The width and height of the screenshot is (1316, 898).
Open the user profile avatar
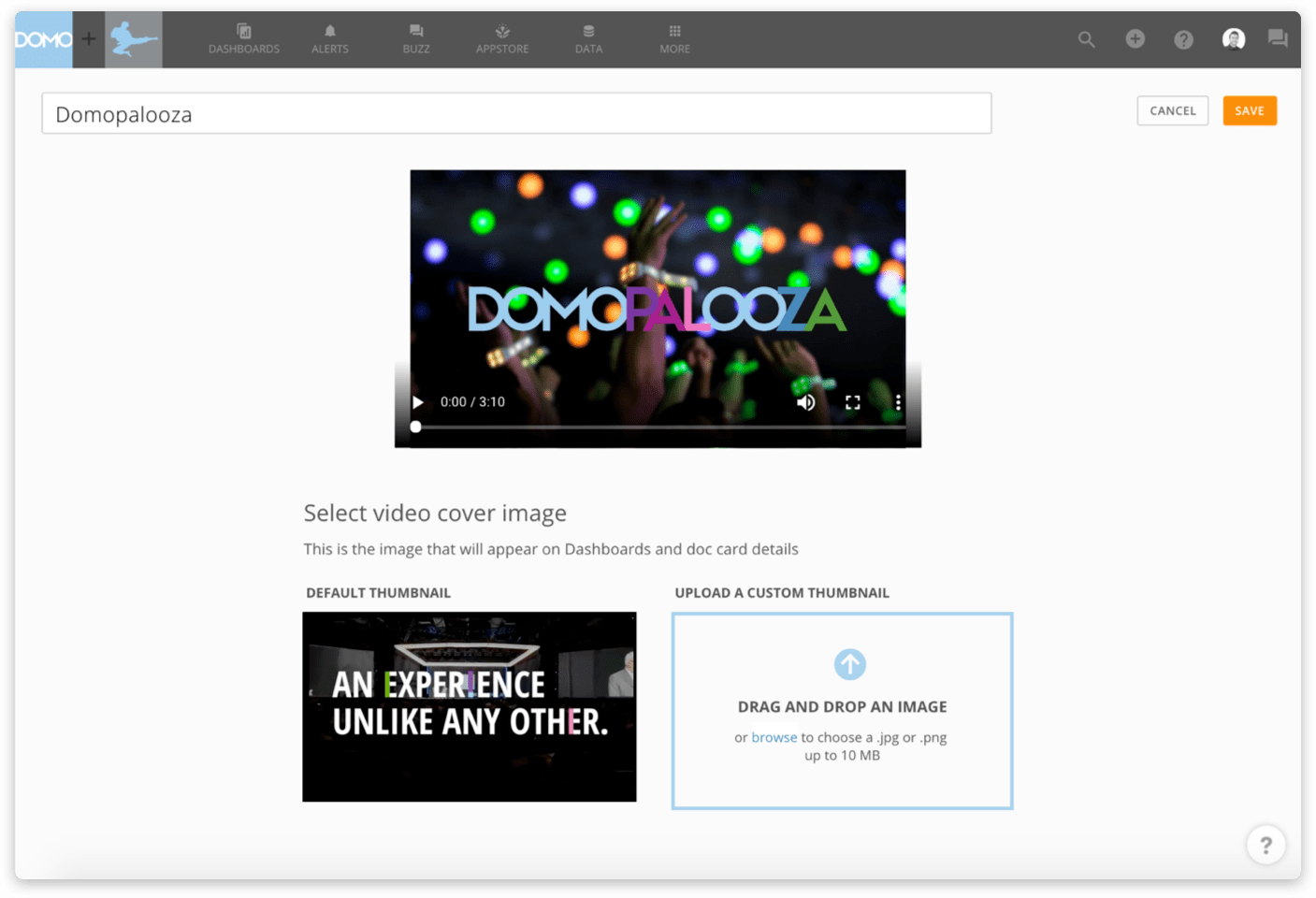coord(1234,38)
